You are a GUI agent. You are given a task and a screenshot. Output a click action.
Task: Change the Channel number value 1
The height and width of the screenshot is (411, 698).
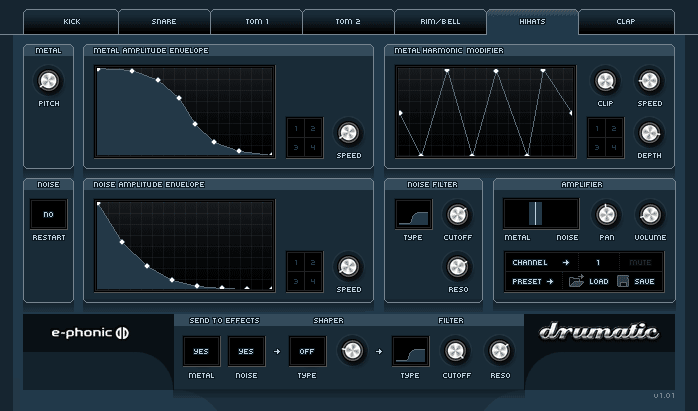pos(598,262)
